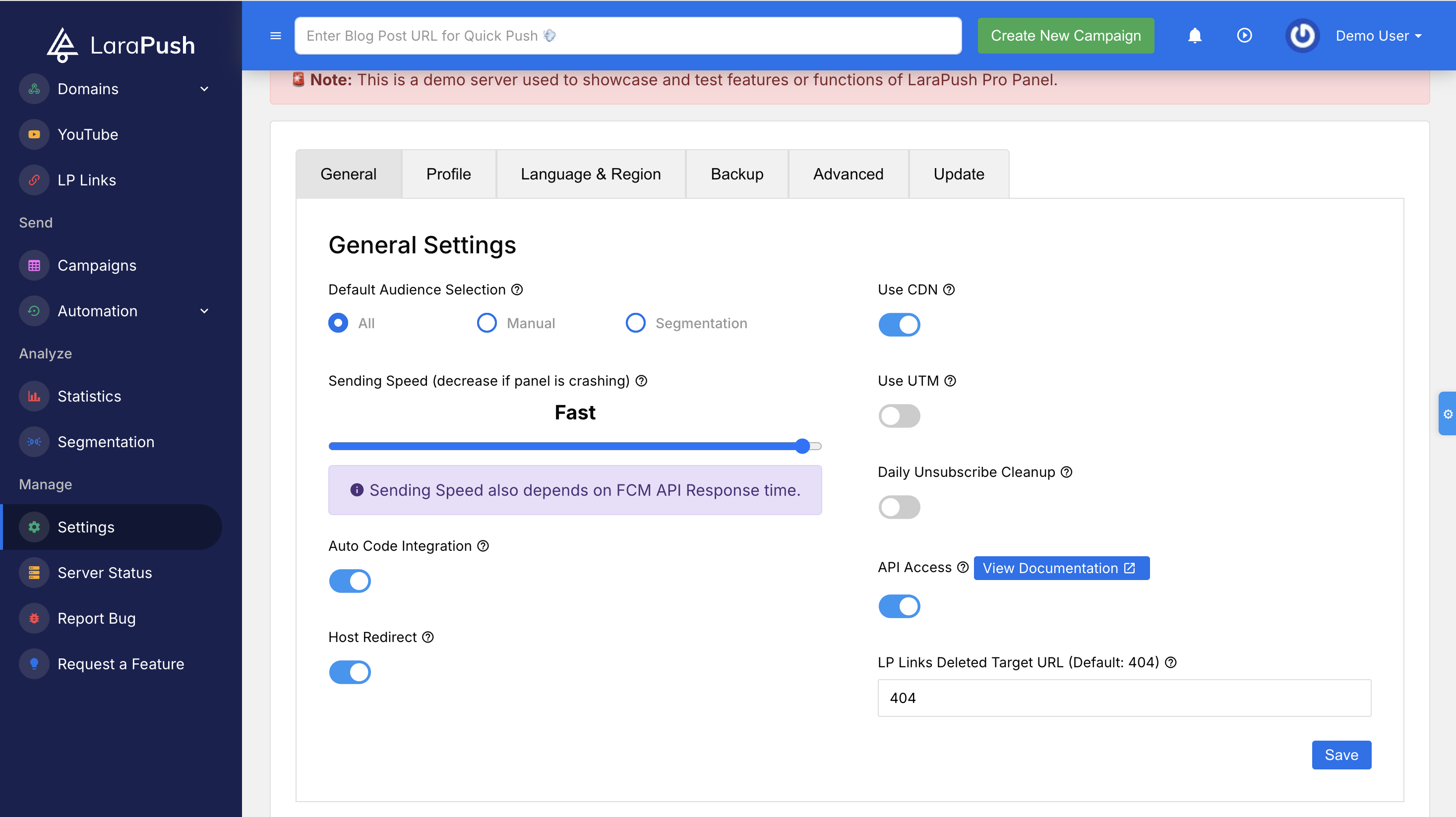Open Campaigns via its grid icon

[34, 266]
